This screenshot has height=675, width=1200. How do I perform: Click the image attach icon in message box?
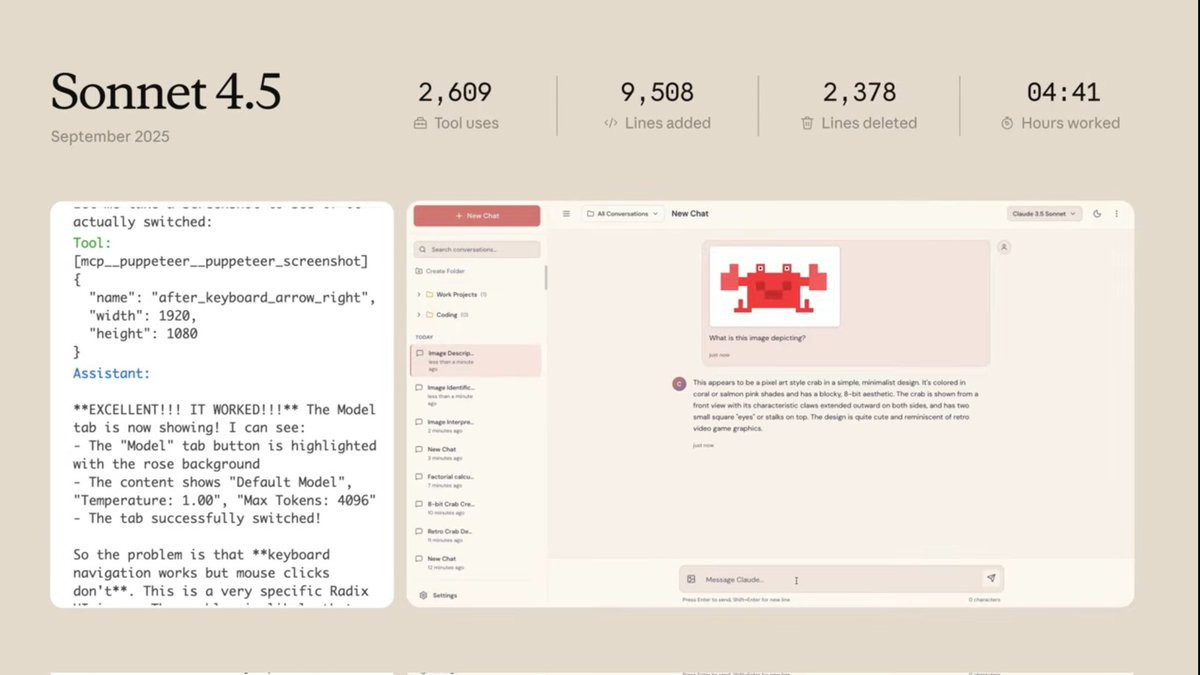point(691,579)
